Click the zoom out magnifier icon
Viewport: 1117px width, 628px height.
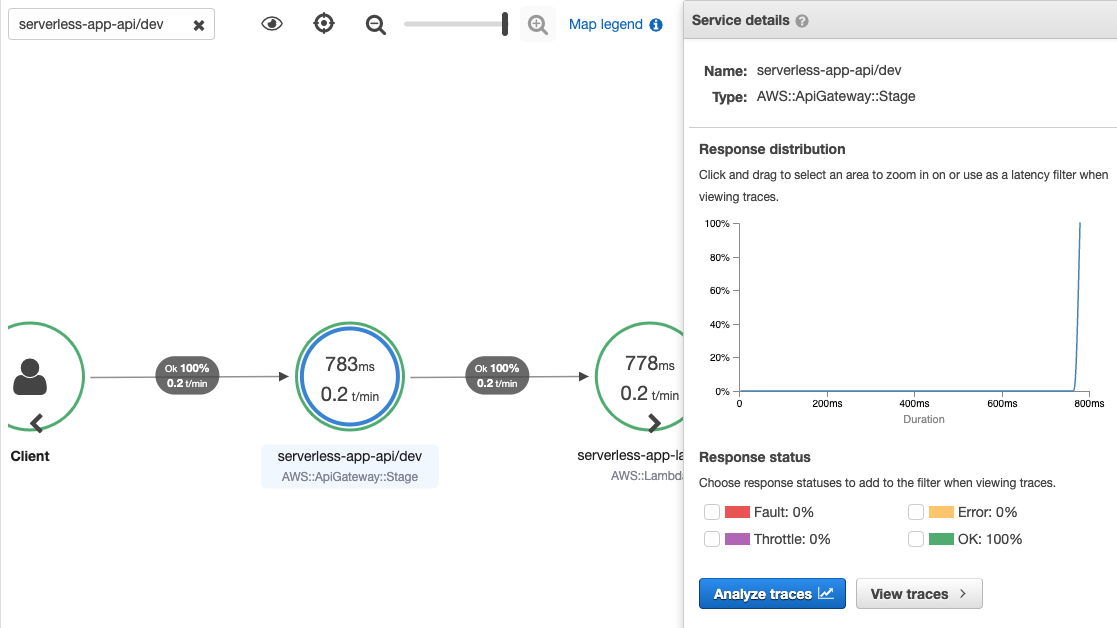(375, 25)
